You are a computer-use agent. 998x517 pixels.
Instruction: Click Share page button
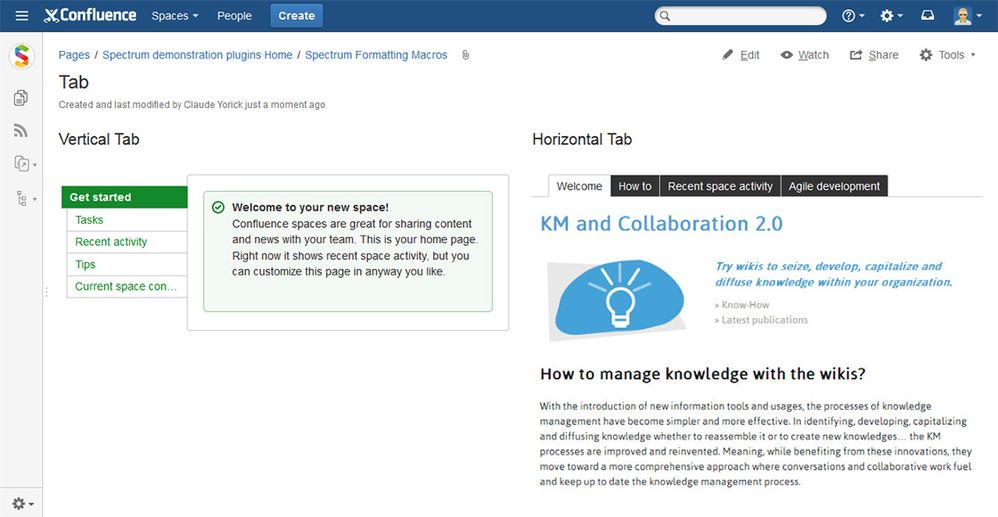coord(874,55)
